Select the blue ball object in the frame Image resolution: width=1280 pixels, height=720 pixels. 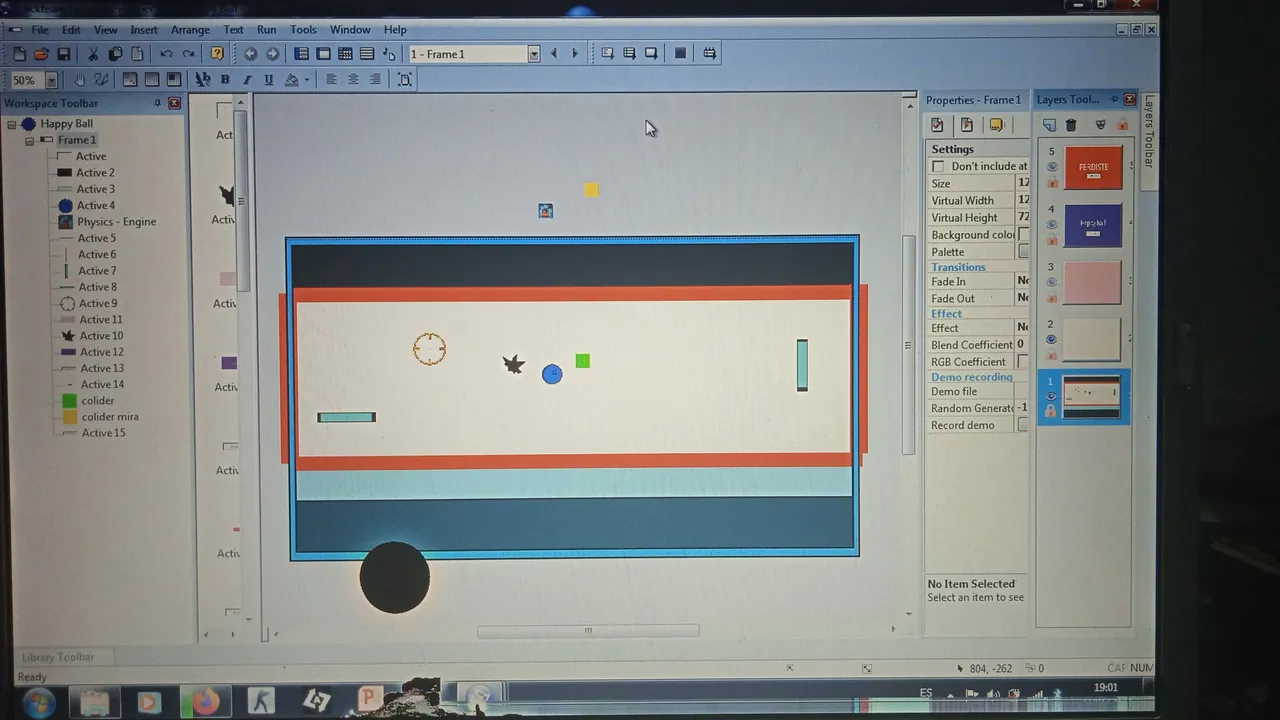coord(552,374)
